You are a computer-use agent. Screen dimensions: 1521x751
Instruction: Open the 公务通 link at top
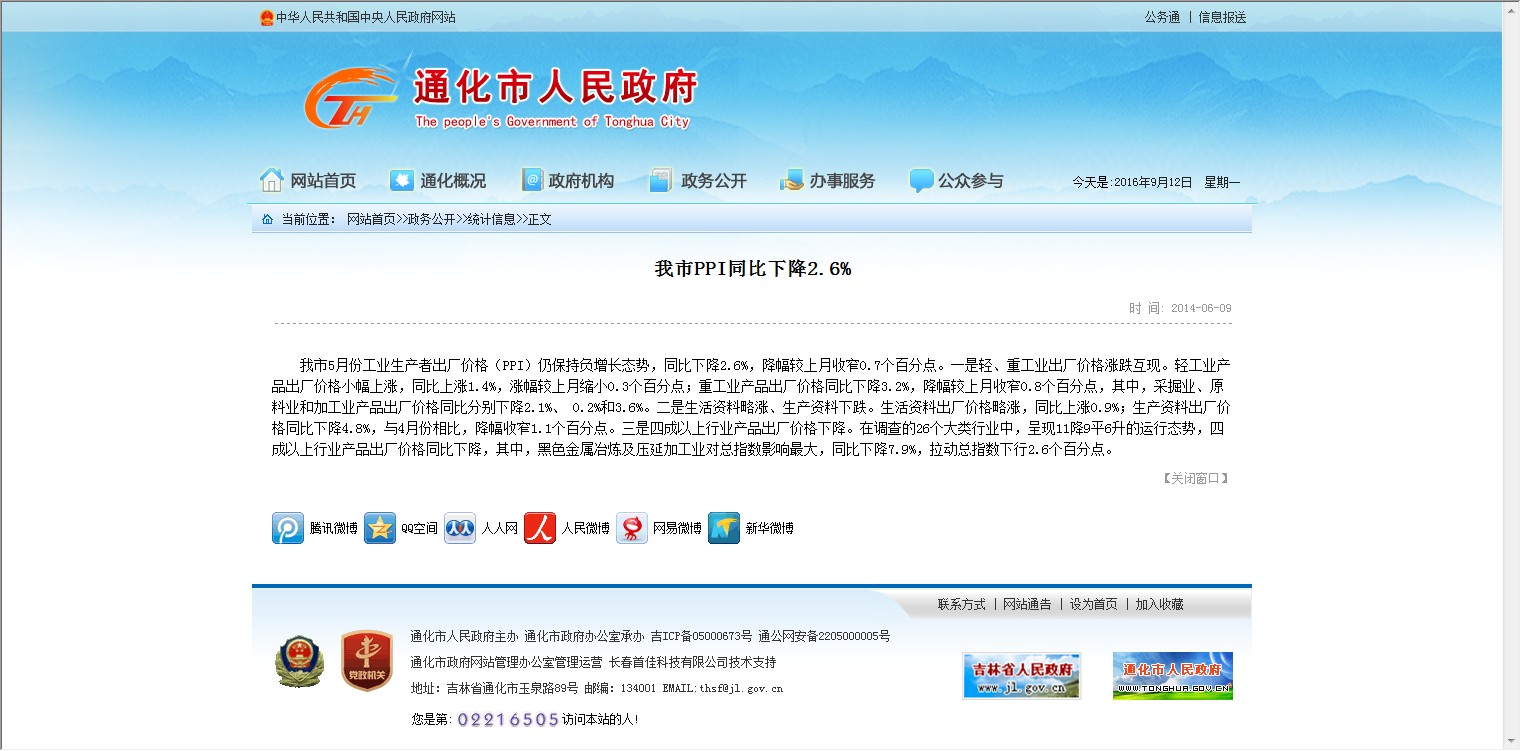coord(1162,17)
